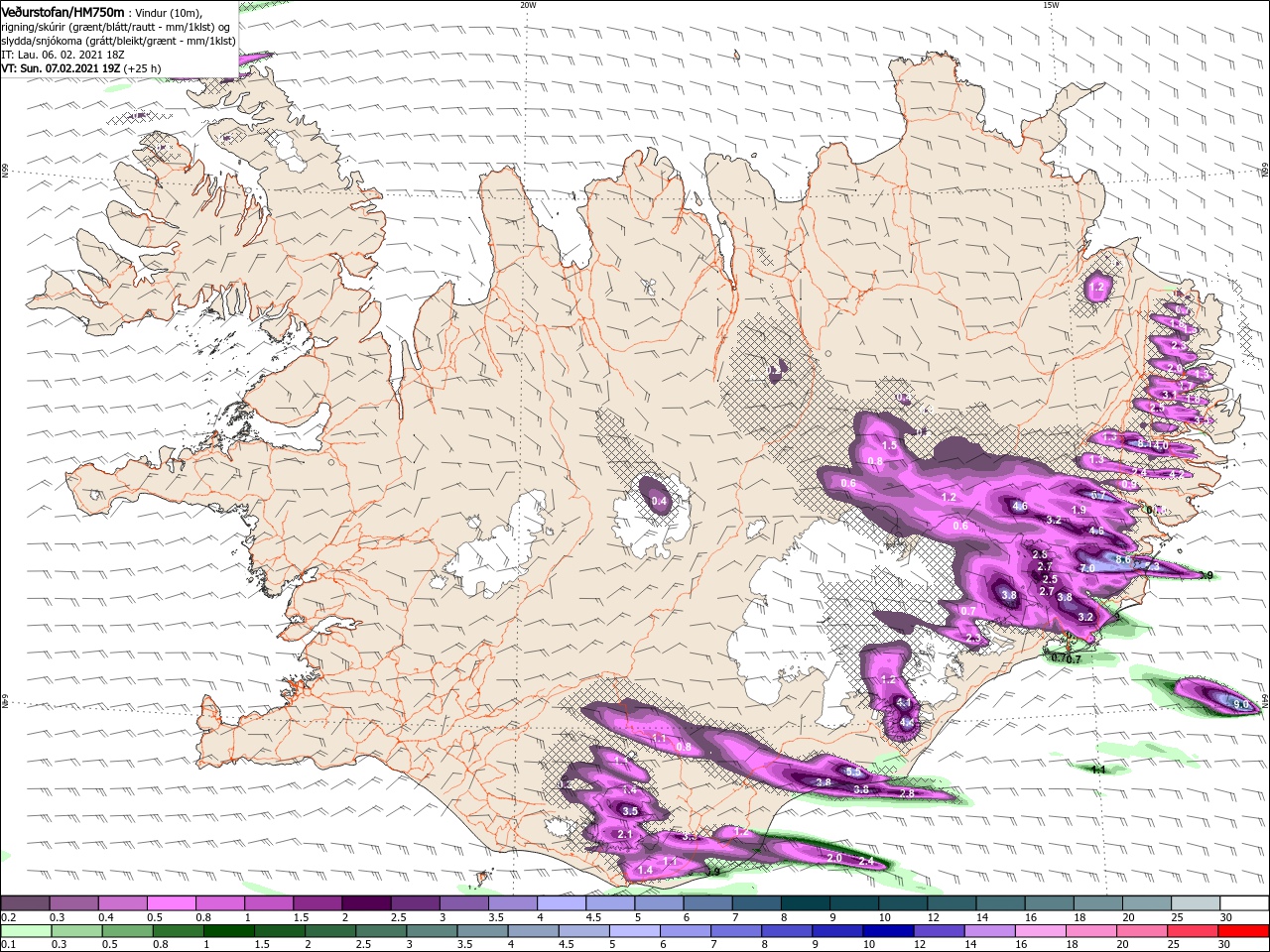Viewport: 1270px width, 952px height.
Task: Click the 5.5 precipitation value on map
Action: tap(852, 771)
